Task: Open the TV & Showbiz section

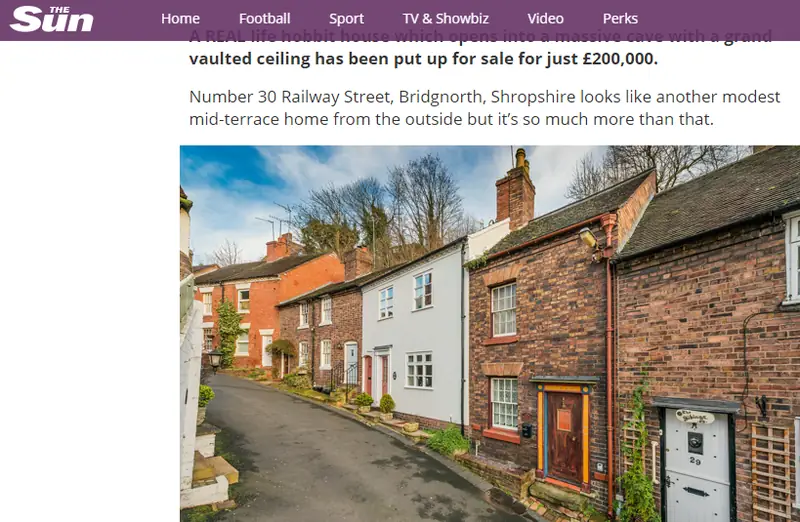Action: [x=445, y=19]
